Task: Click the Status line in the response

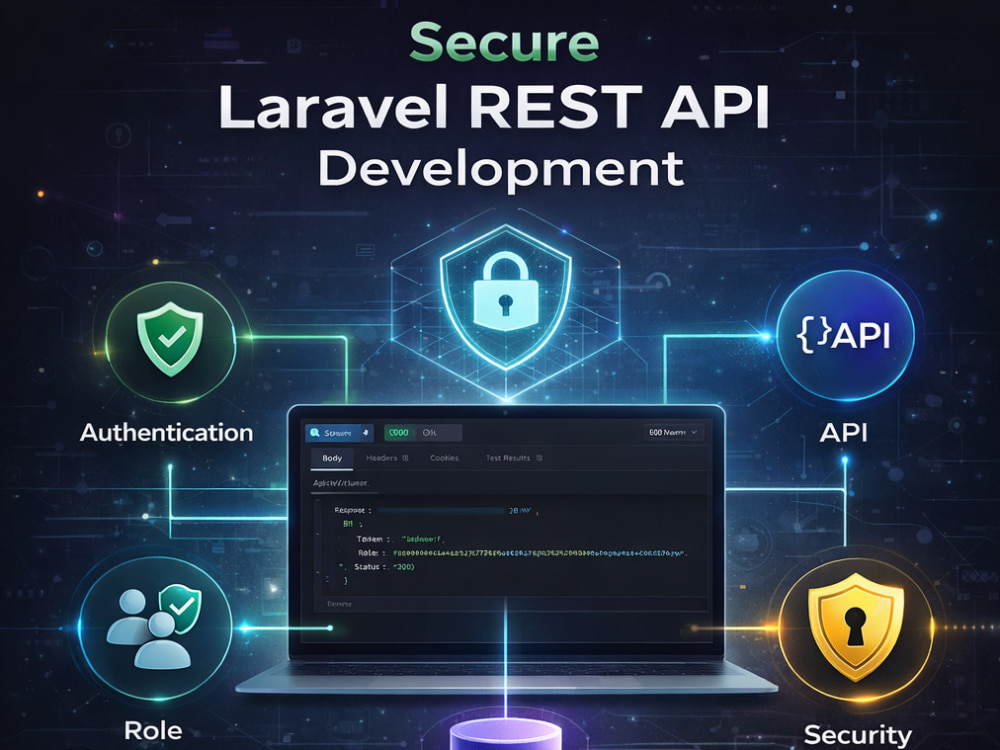Action: (383, 566)
